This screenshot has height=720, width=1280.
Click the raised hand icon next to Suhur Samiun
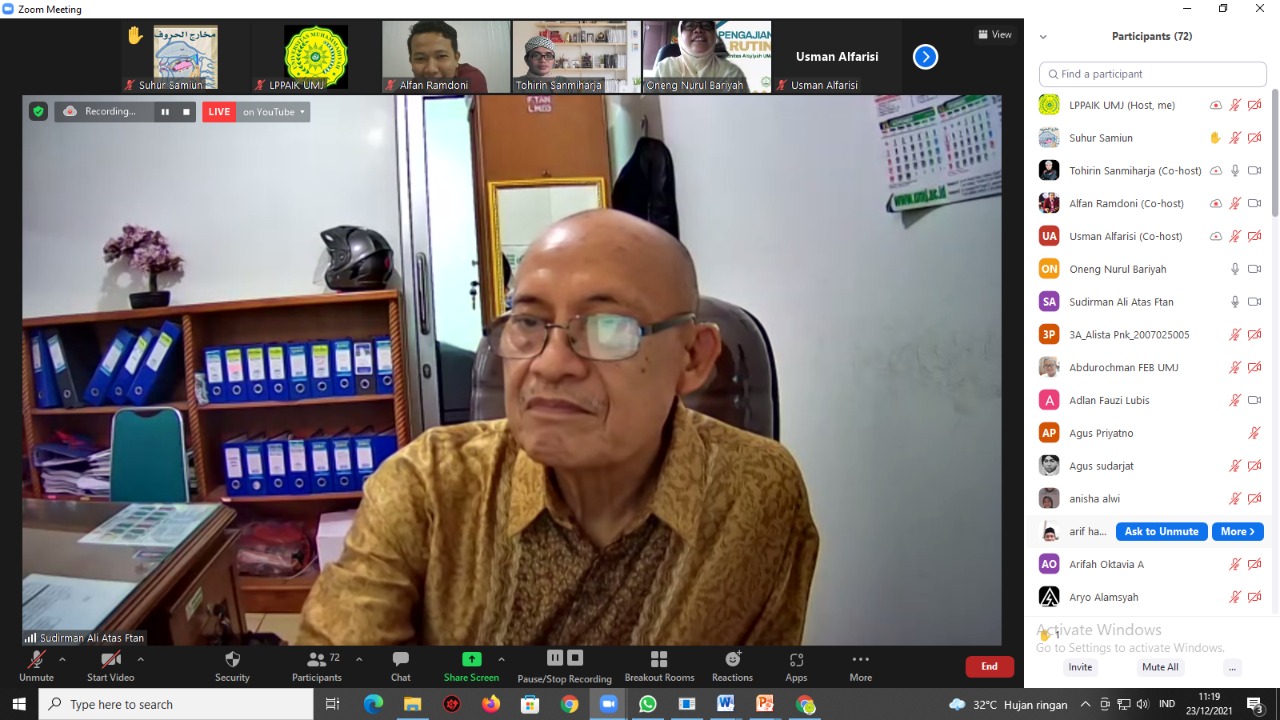pyautogui.click(x=1215, y=138)
